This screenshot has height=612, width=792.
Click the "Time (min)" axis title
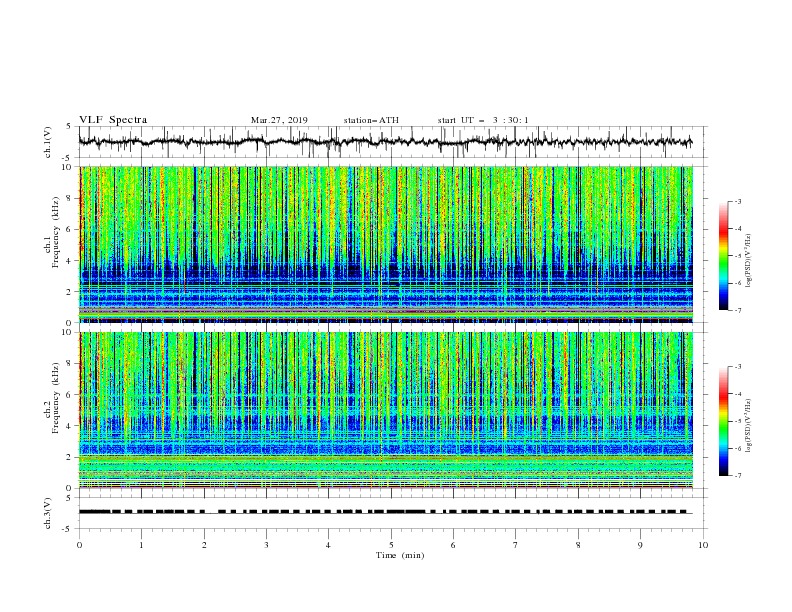[400, 555]
